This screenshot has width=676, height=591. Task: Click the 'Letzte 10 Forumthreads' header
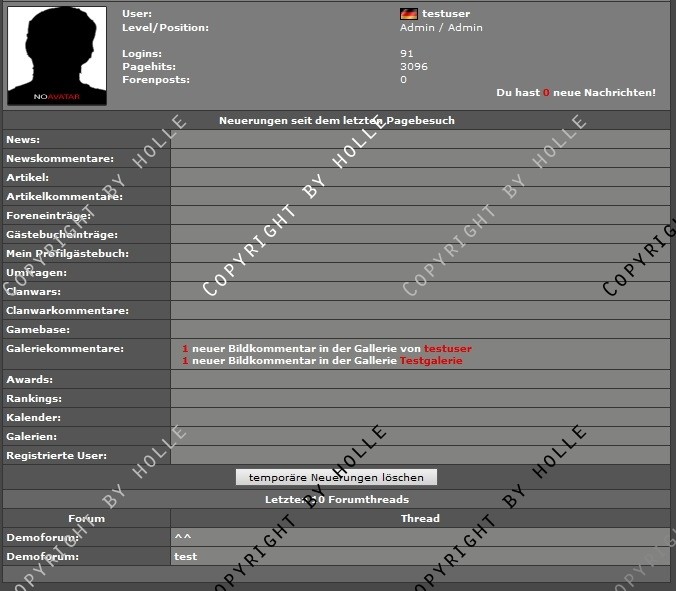337,499
